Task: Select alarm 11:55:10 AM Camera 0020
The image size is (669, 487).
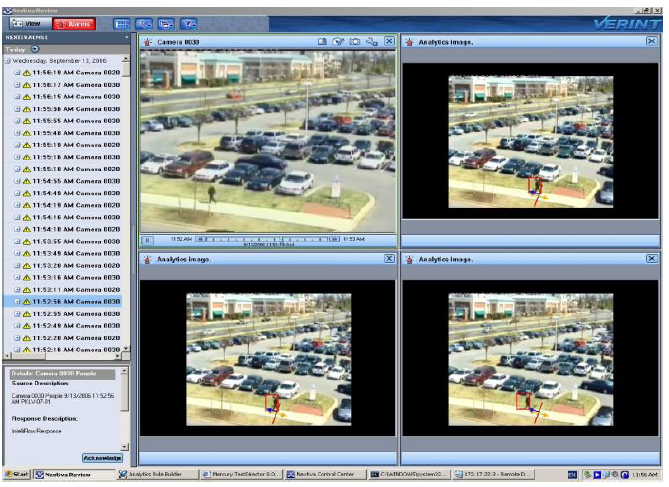Action: (76, 169)
